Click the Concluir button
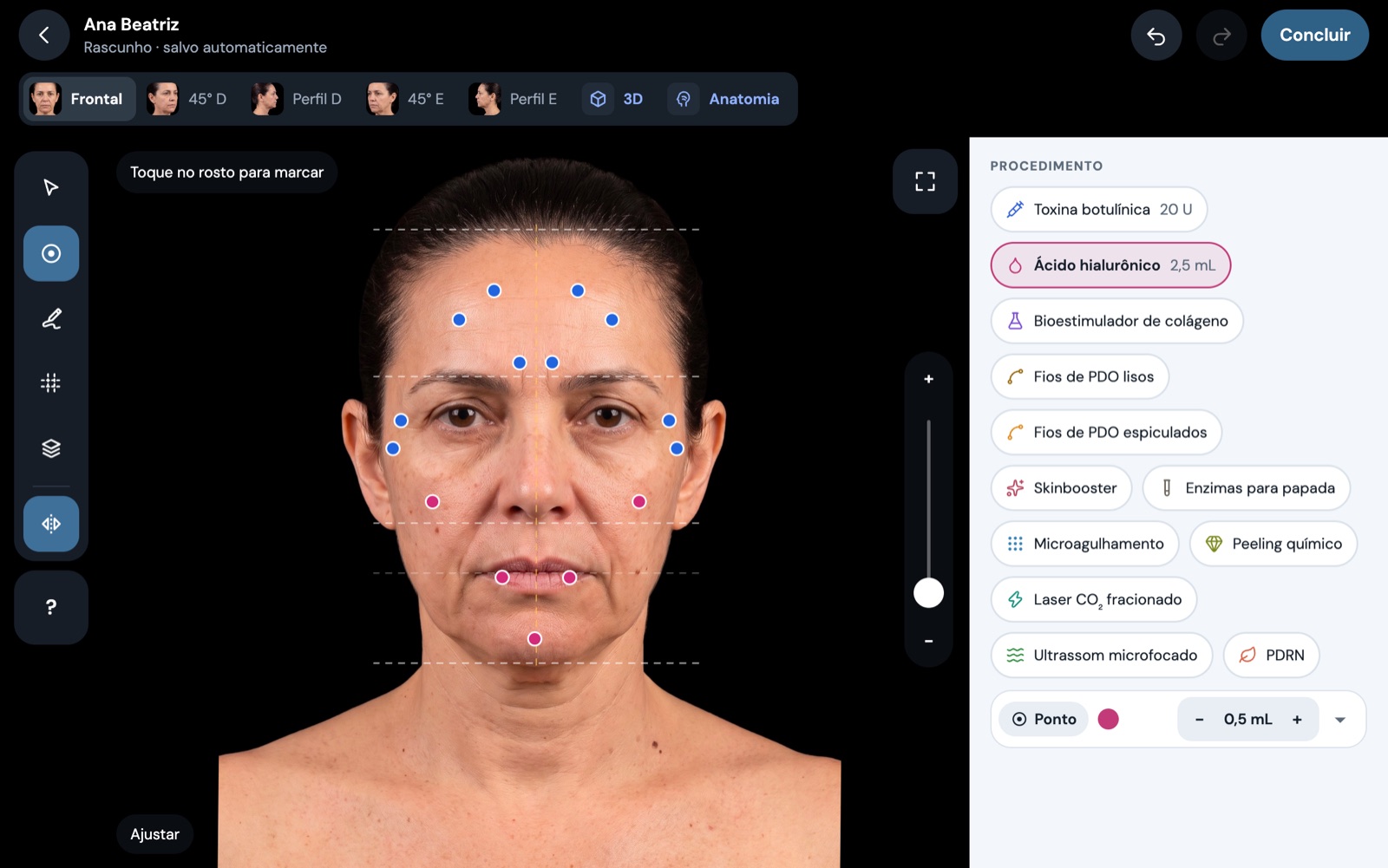1388x868 pixels. 1314,35
